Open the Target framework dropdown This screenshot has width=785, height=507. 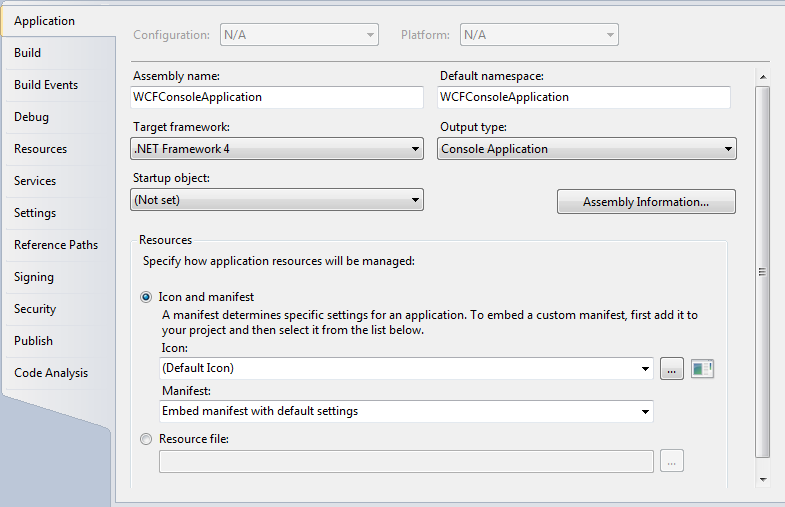pos(277,149)
